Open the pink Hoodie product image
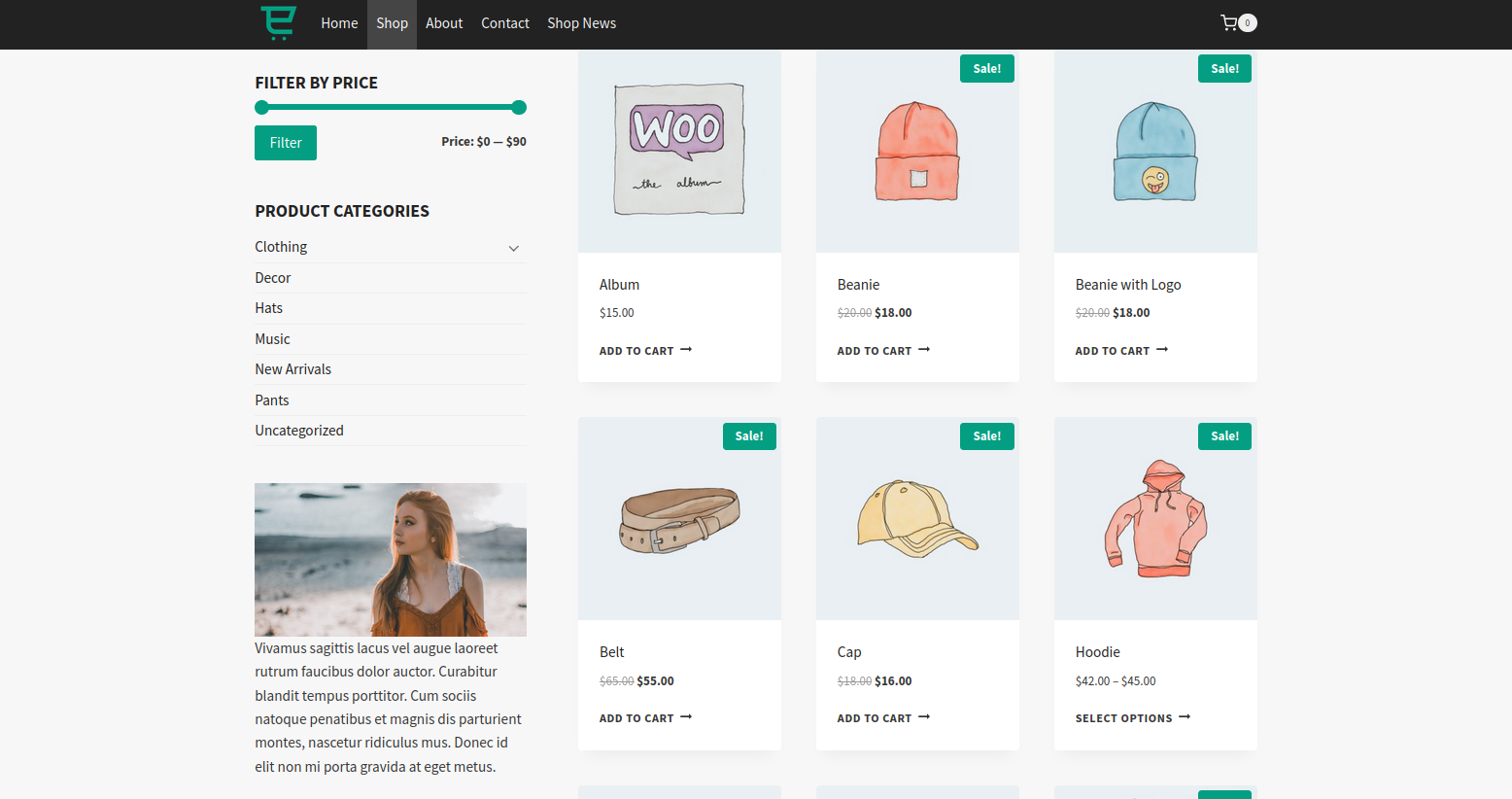The image size is (1512, 799). pos(1155,519)
